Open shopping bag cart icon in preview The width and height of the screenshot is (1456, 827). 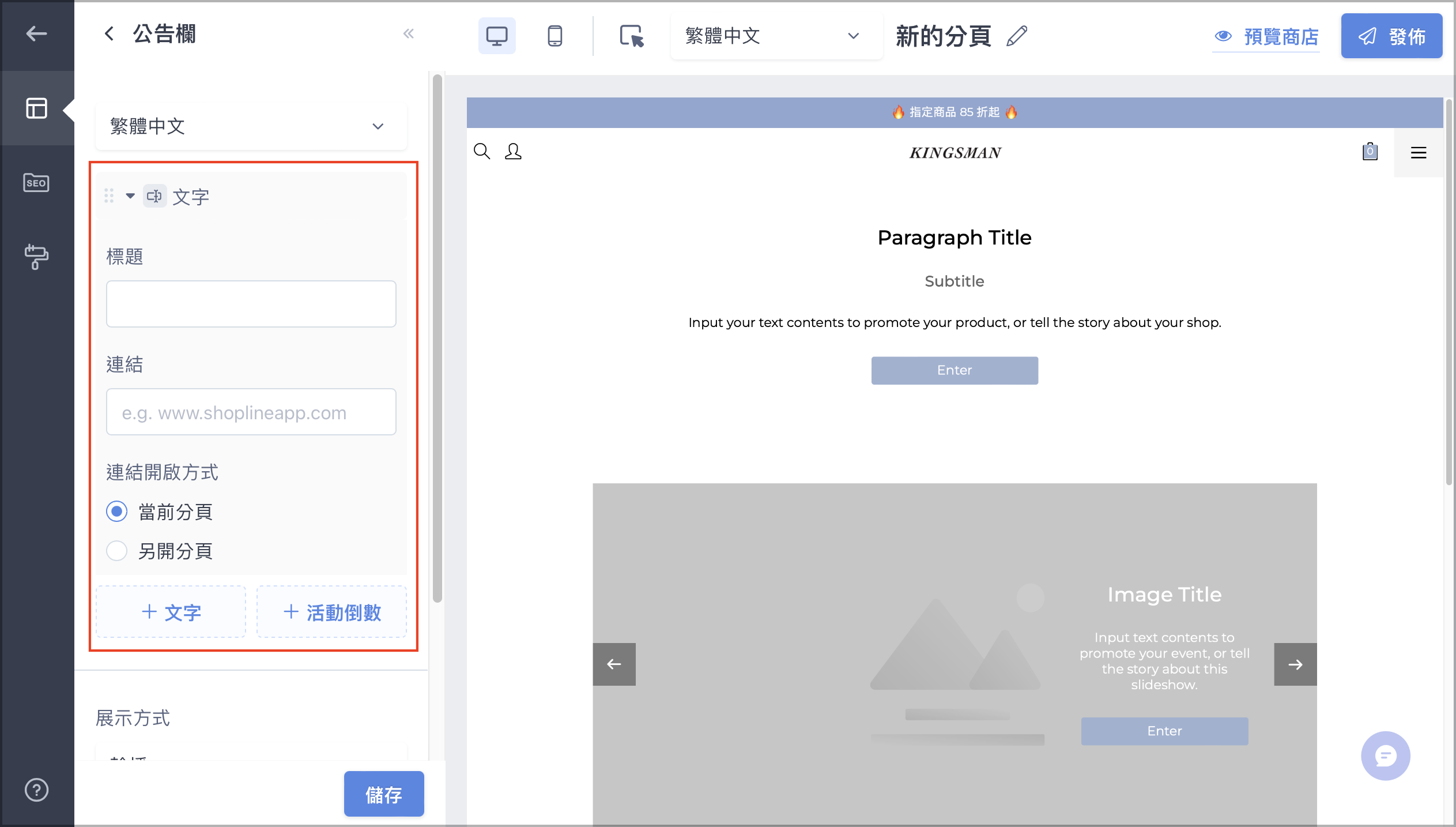click(x=1370, y=151)
